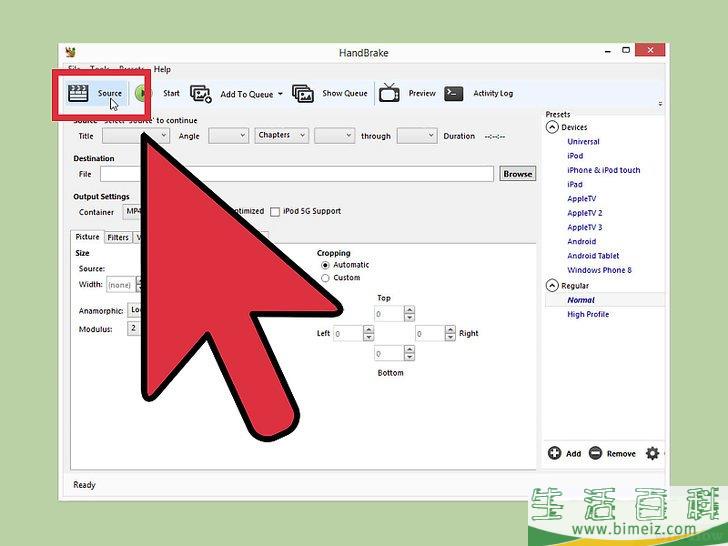Viewport: 728px width, 546px height.
Task: Open the Angle dropdown
Action: [228, 136]
